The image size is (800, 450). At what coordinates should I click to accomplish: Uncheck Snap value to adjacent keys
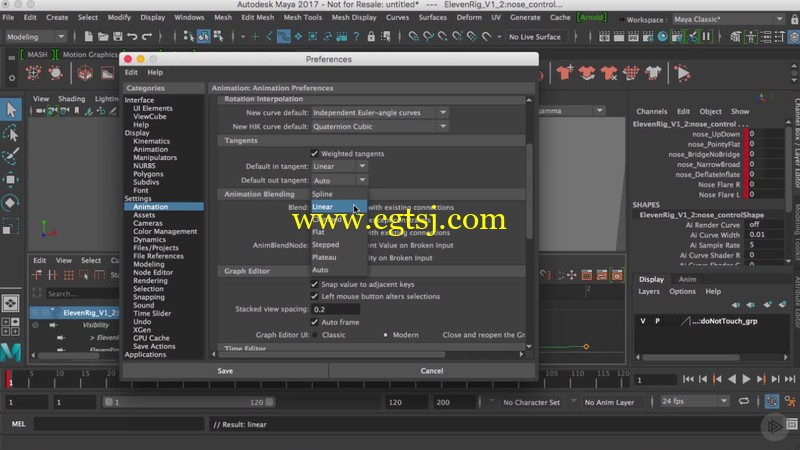click(314, 284)
